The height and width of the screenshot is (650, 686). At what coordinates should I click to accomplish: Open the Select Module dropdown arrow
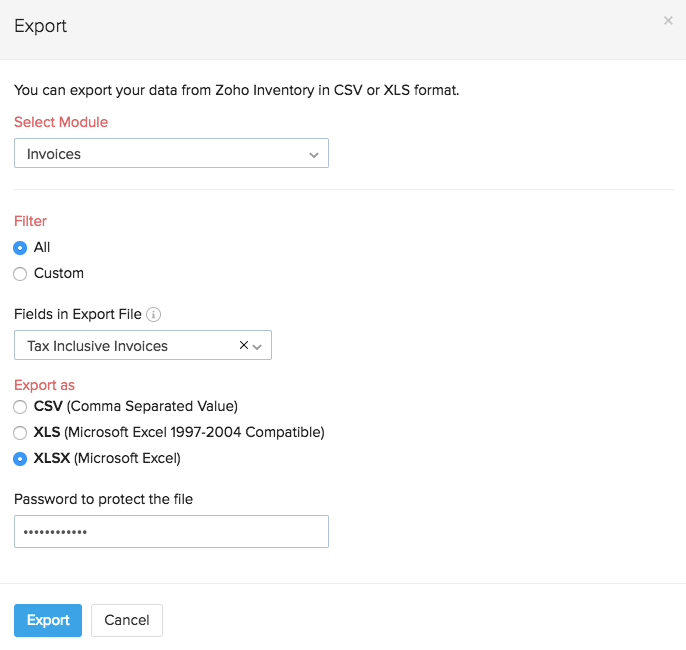[314, 155]
